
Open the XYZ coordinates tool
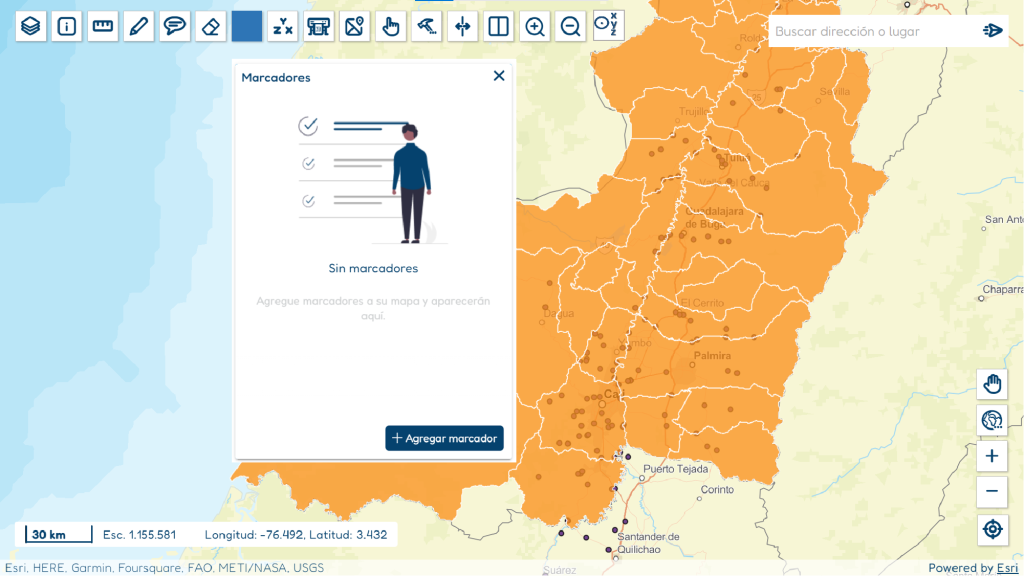tap(283, 27)
